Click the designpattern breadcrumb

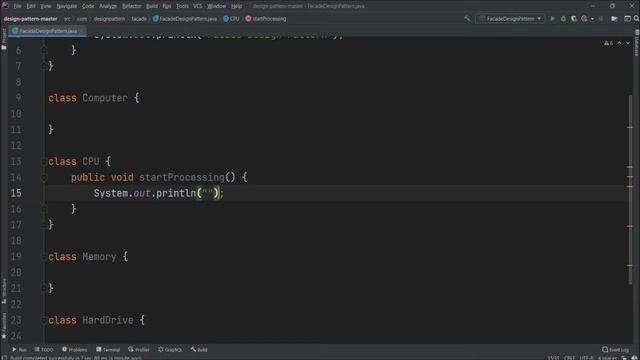[109, 19]
